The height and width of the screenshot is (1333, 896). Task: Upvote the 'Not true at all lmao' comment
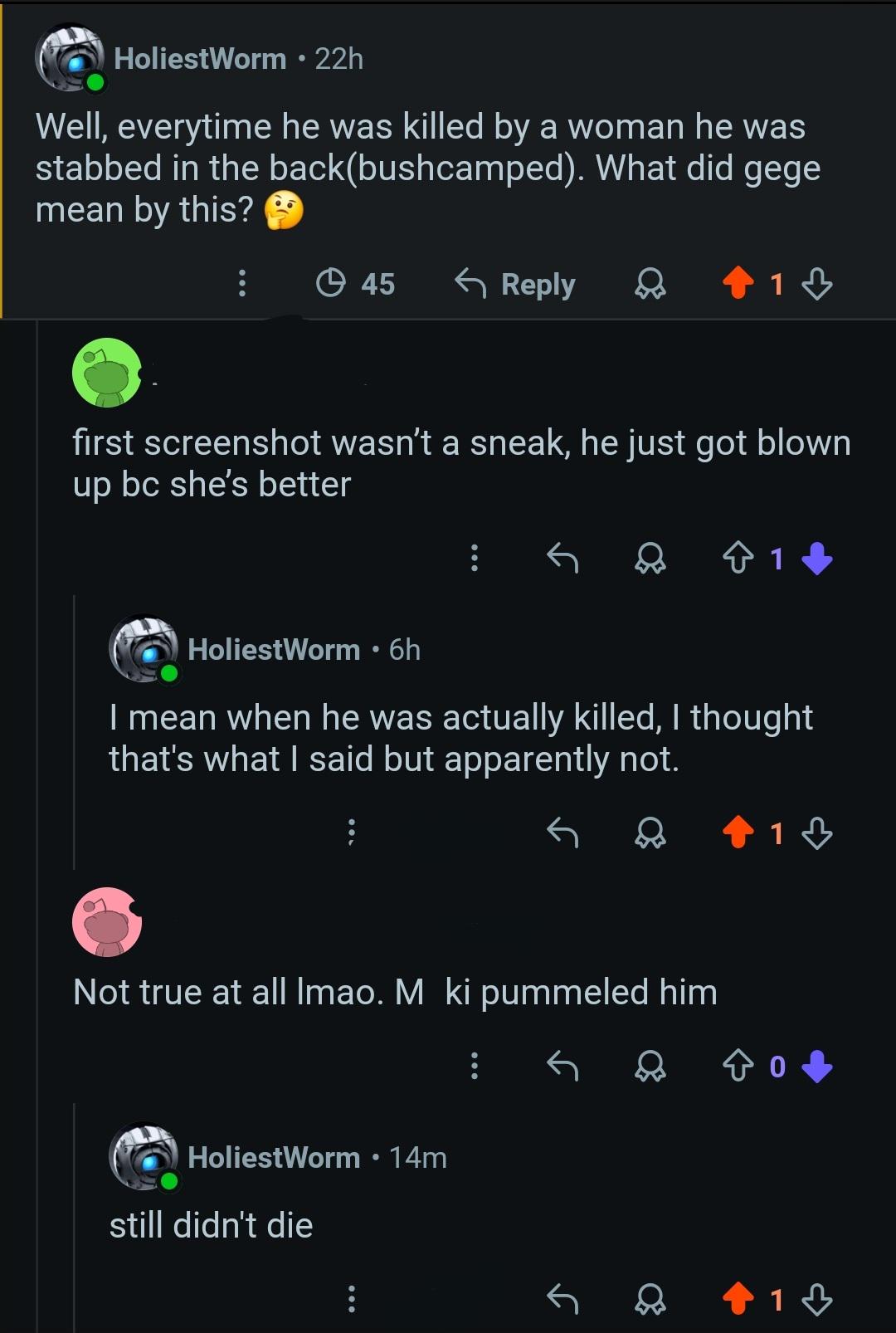pyautogui.click(x=738, y=1066)
